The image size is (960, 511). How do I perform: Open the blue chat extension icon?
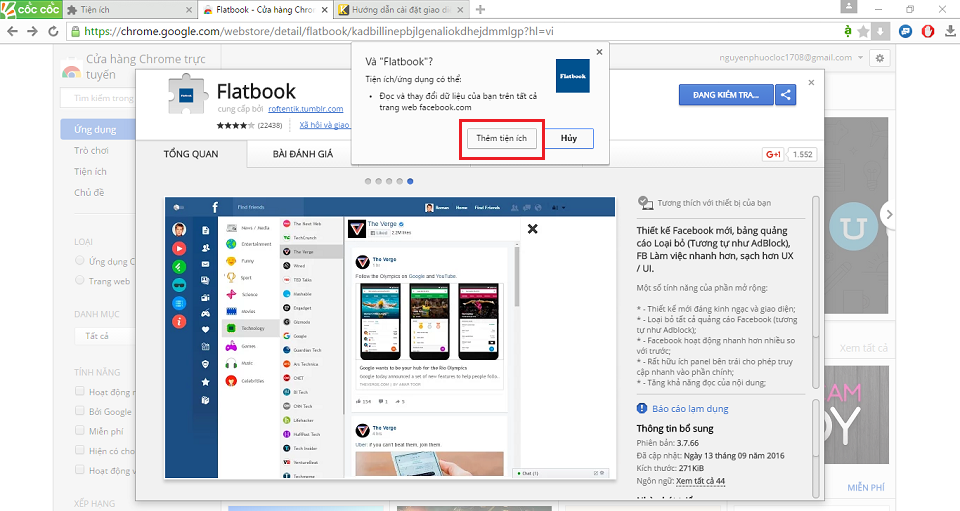(906, 31)
